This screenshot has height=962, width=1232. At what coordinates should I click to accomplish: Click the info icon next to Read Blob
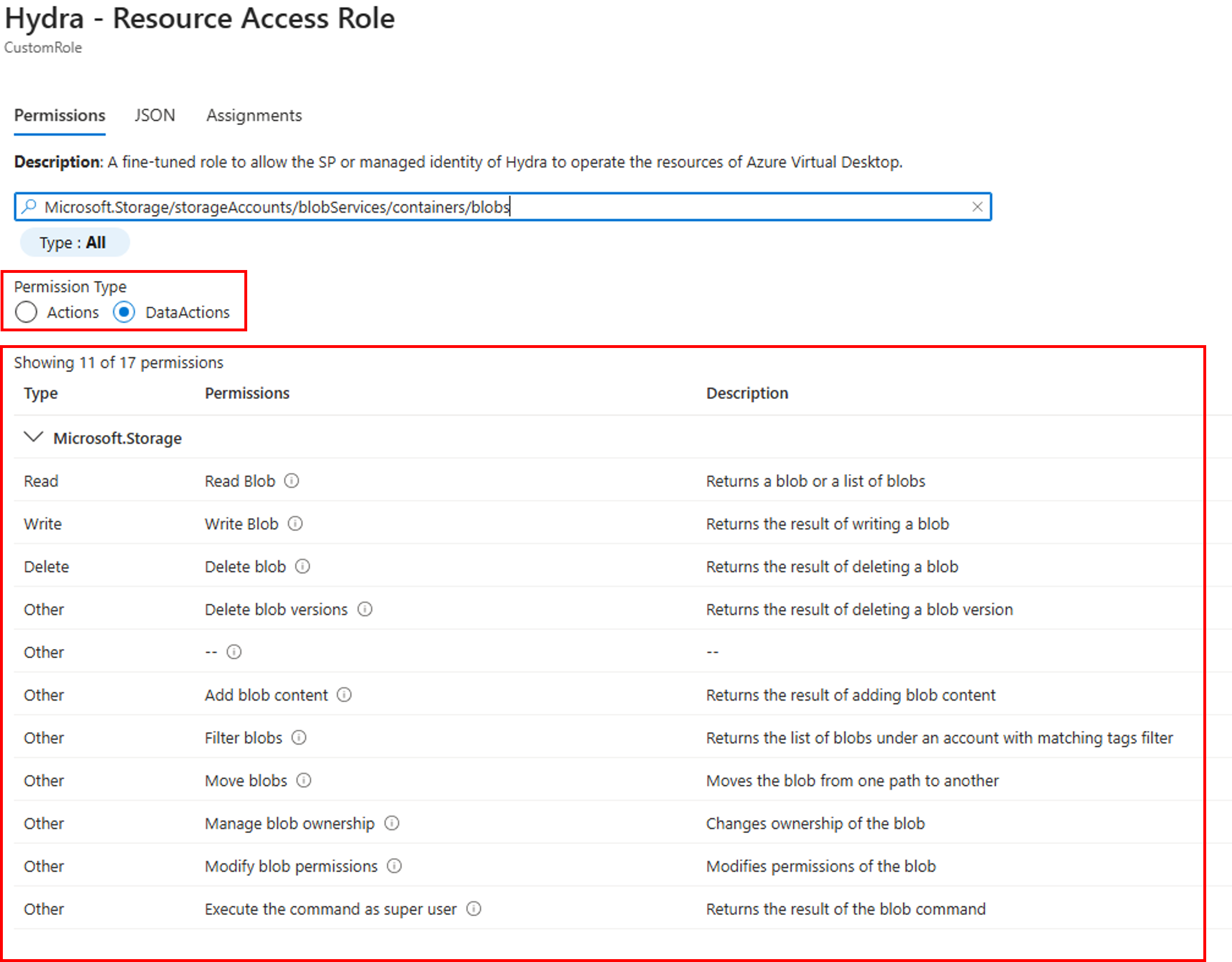point(293,481)
